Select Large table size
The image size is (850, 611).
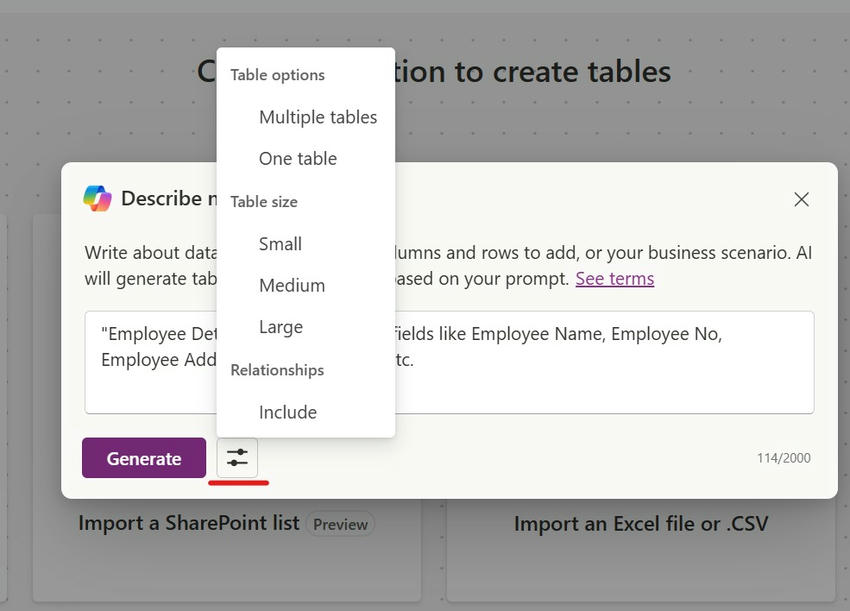280,327
